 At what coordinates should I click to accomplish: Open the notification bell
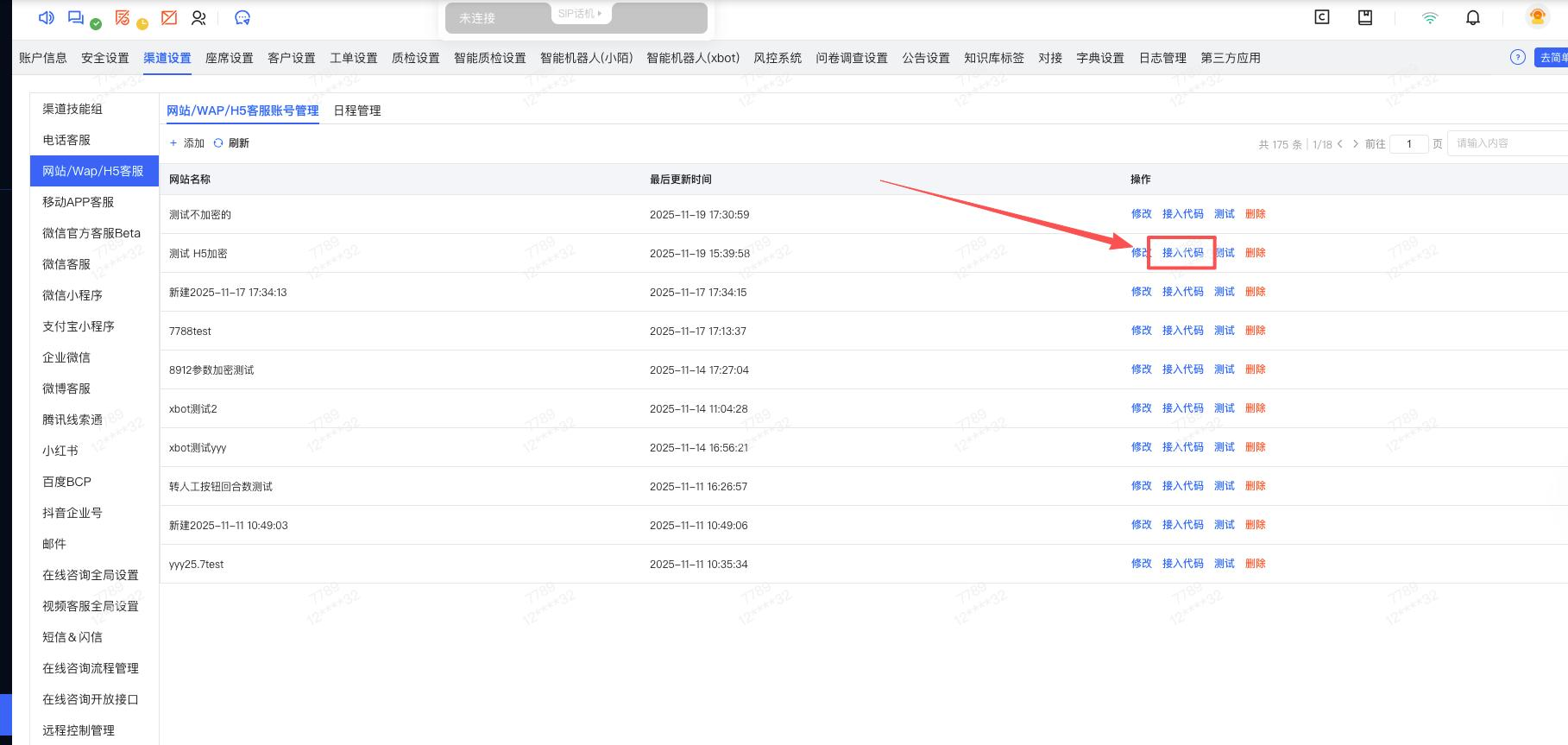[1473, 17]
